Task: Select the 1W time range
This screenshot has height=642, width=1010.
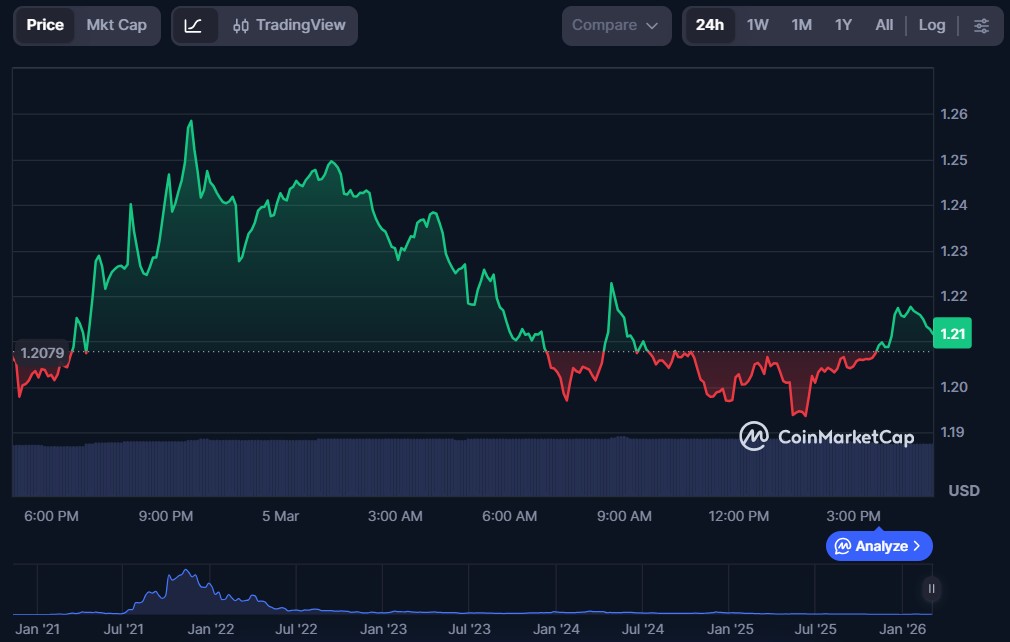Action: pos(757,25)
